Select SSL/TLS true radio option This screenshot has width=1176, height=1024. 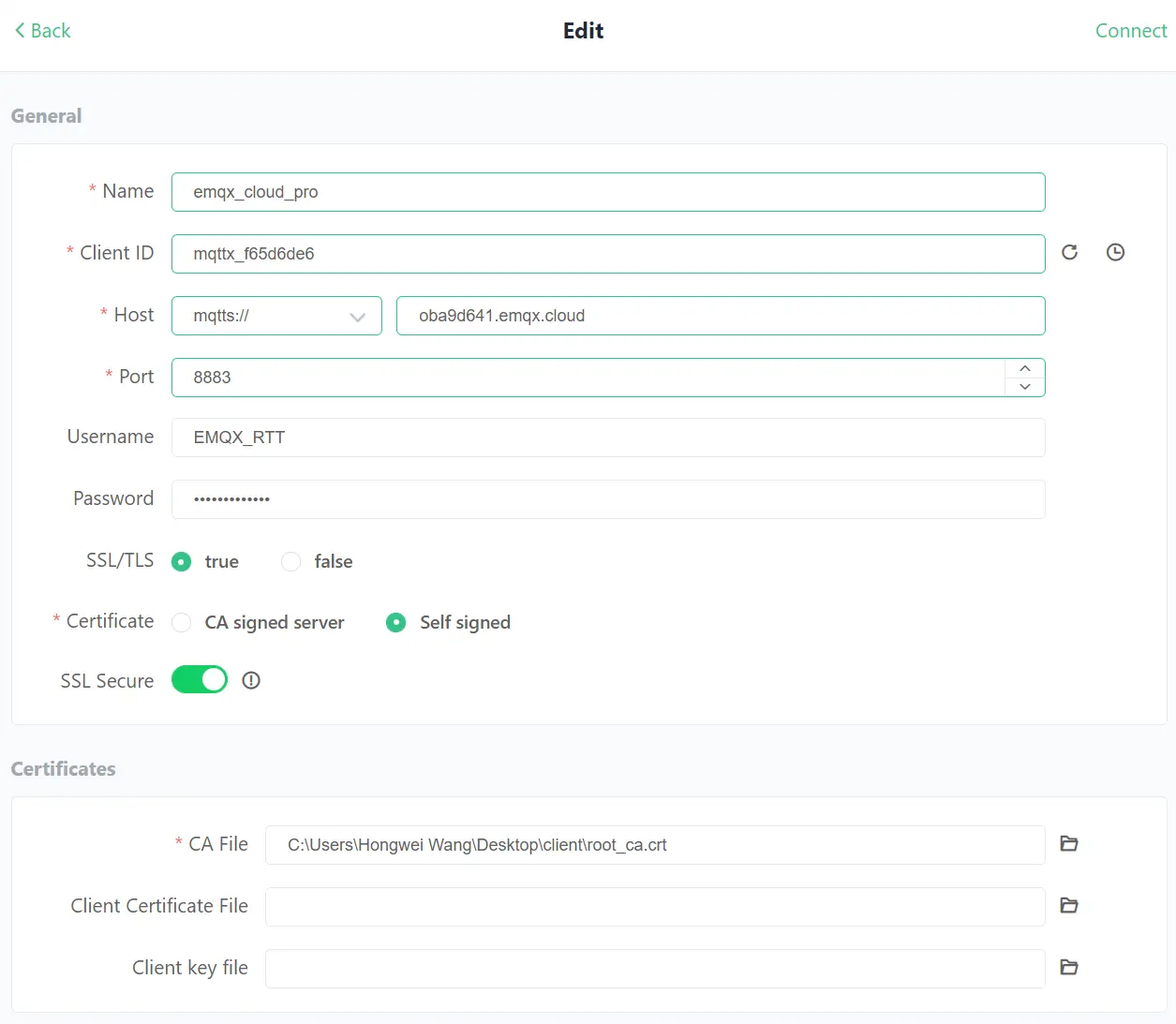(x=182, y=562)
